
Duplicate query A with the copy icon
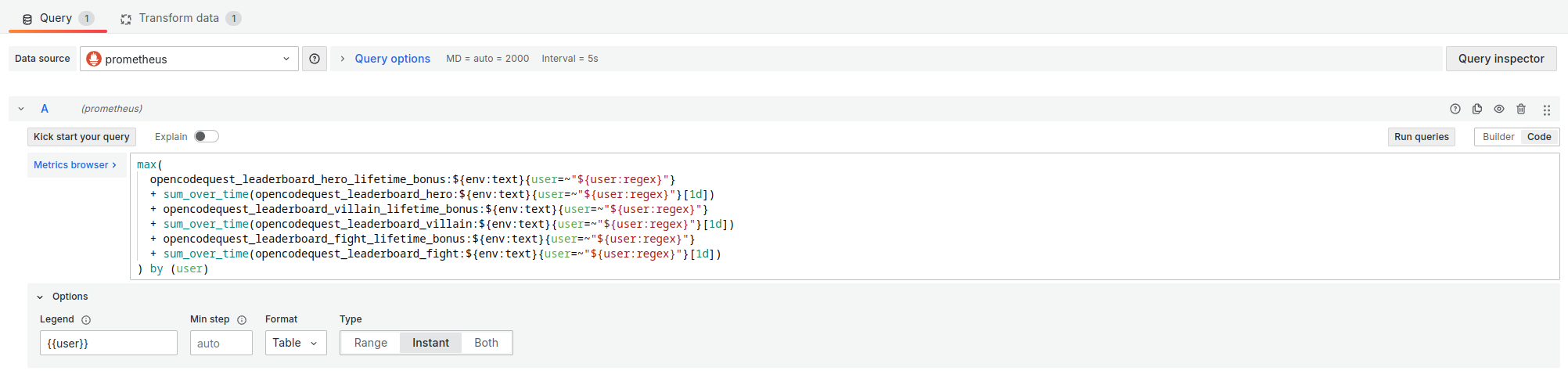tap(1476, 109)
